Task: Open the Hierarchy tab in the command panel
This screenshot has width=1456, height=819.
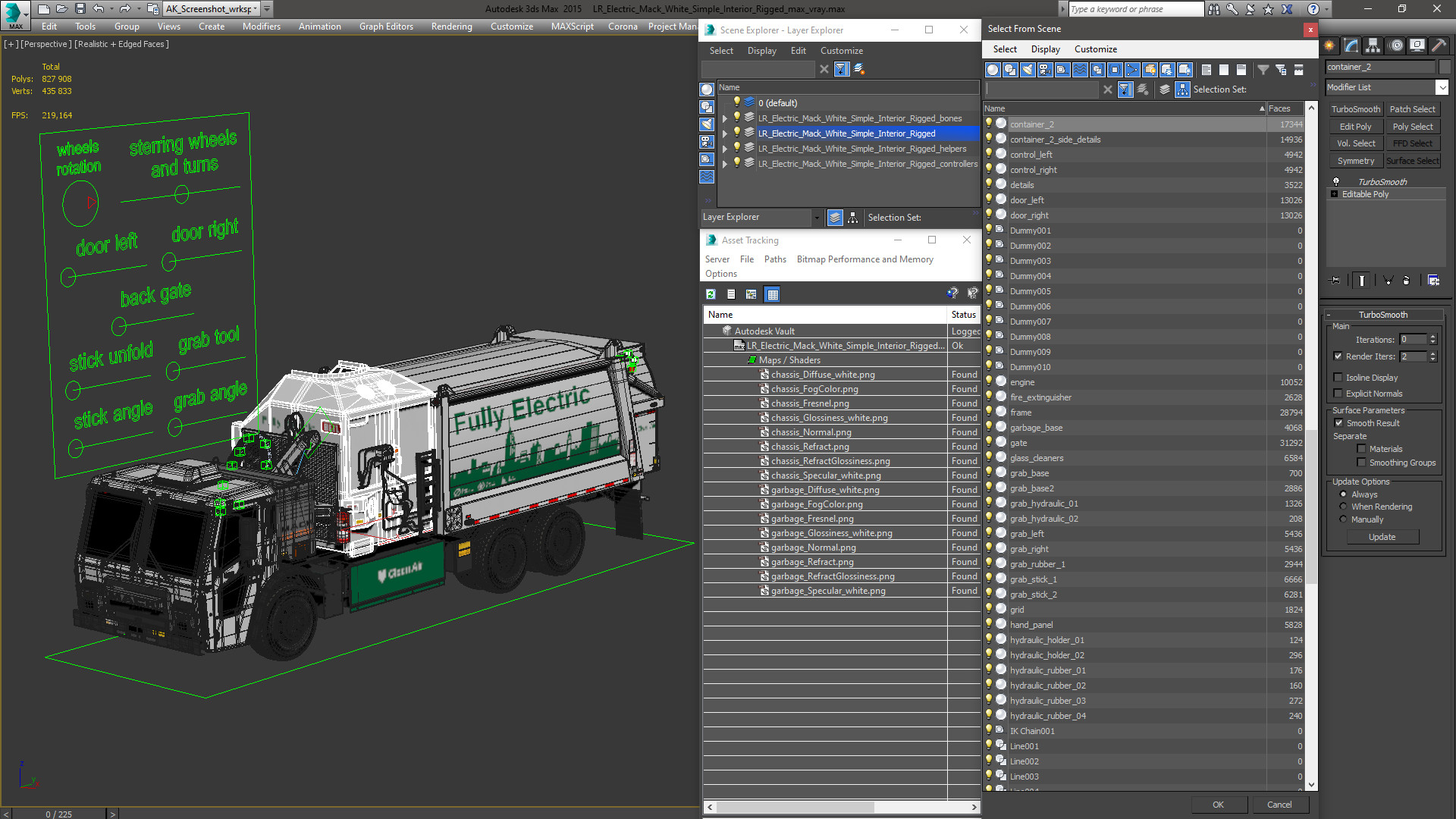Action: [x=1373, y=45]
